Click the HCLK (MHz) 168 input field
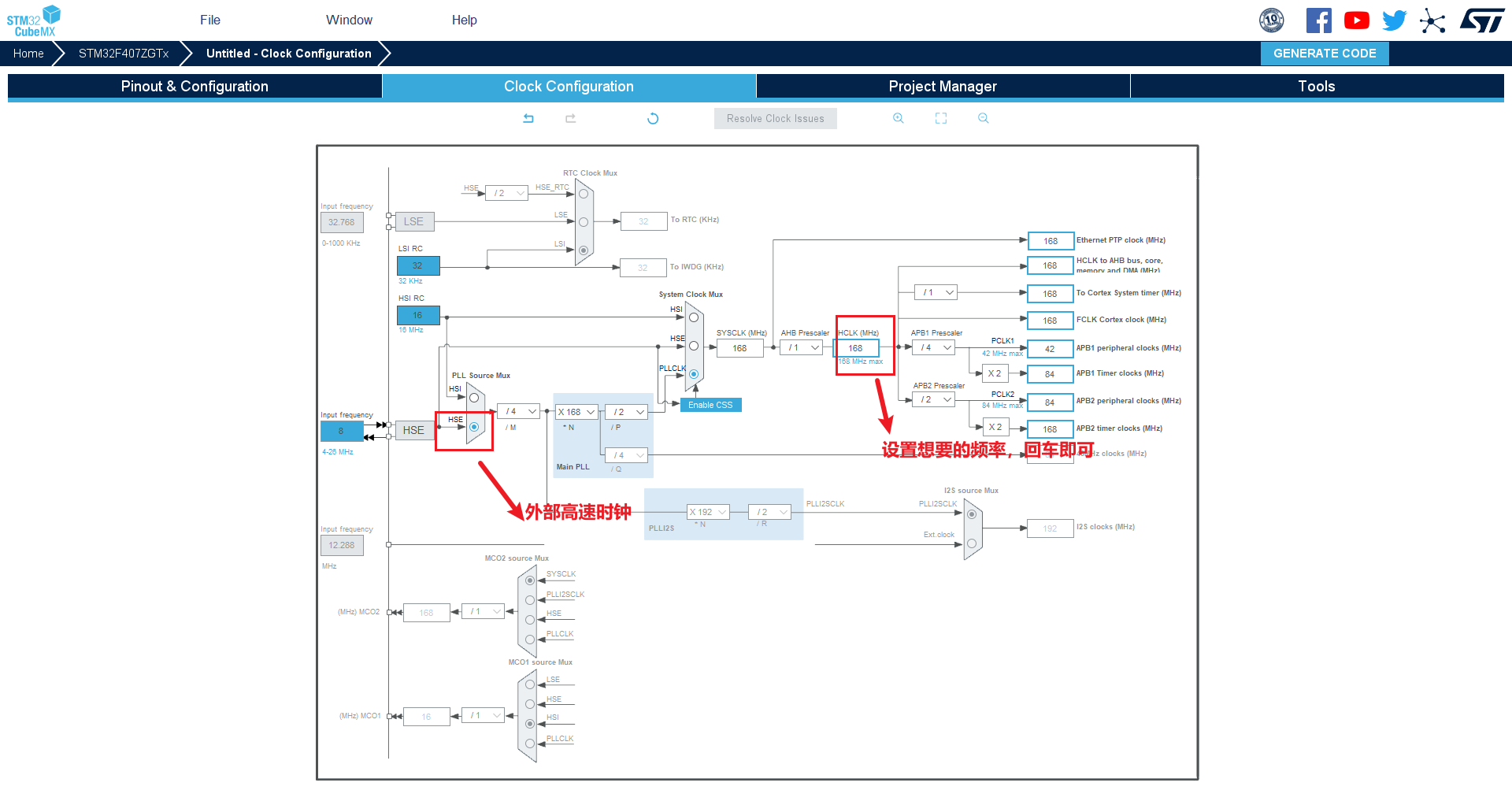 [x=856, y=348]
